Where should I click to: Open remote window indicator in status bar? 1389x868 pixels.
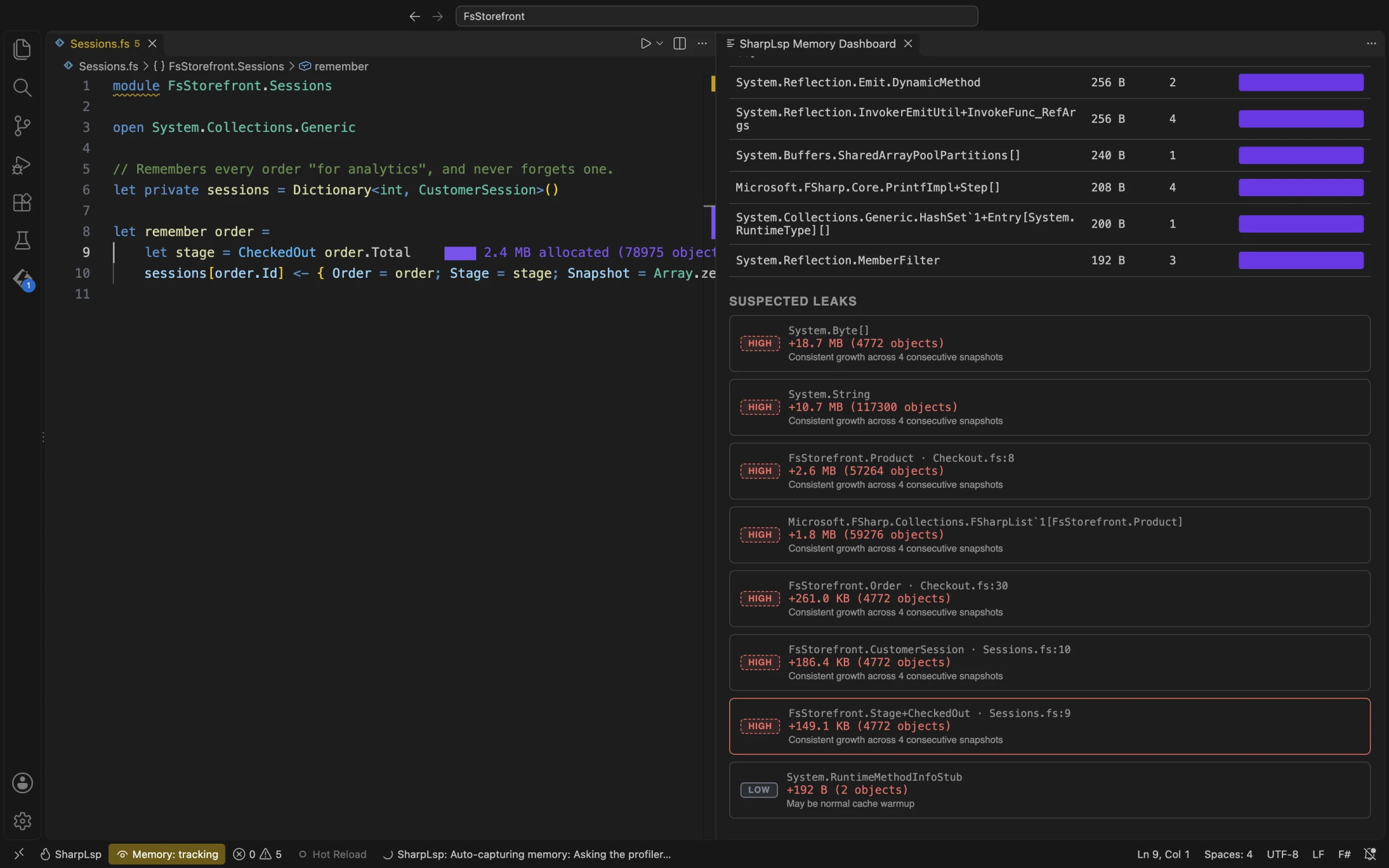19,854
